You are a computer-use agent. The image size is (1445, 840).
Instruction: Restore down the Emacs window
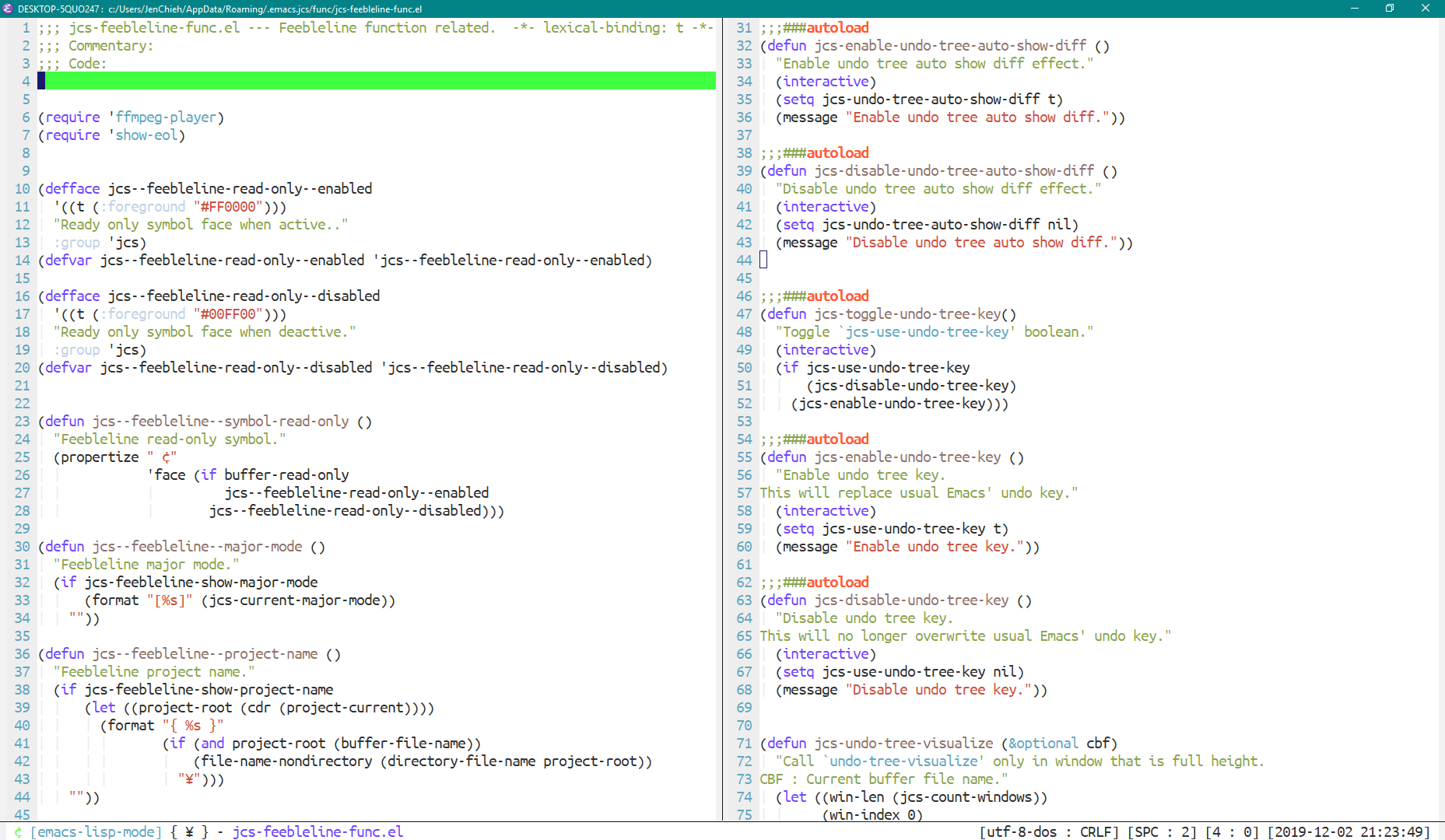pos(1390,9)
